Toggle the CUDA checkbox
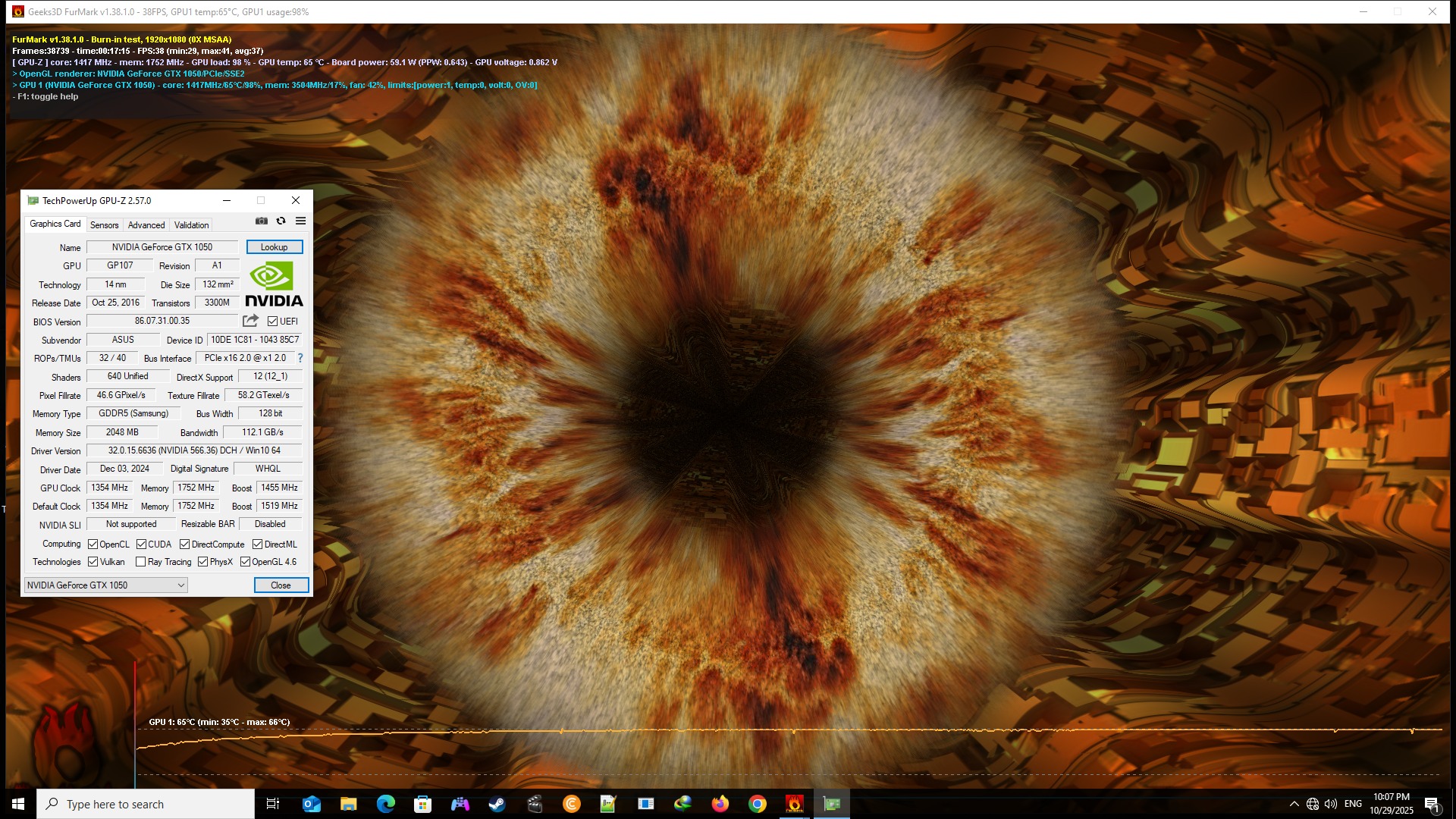The image size is (1456, 819). [x=142, y=544]
